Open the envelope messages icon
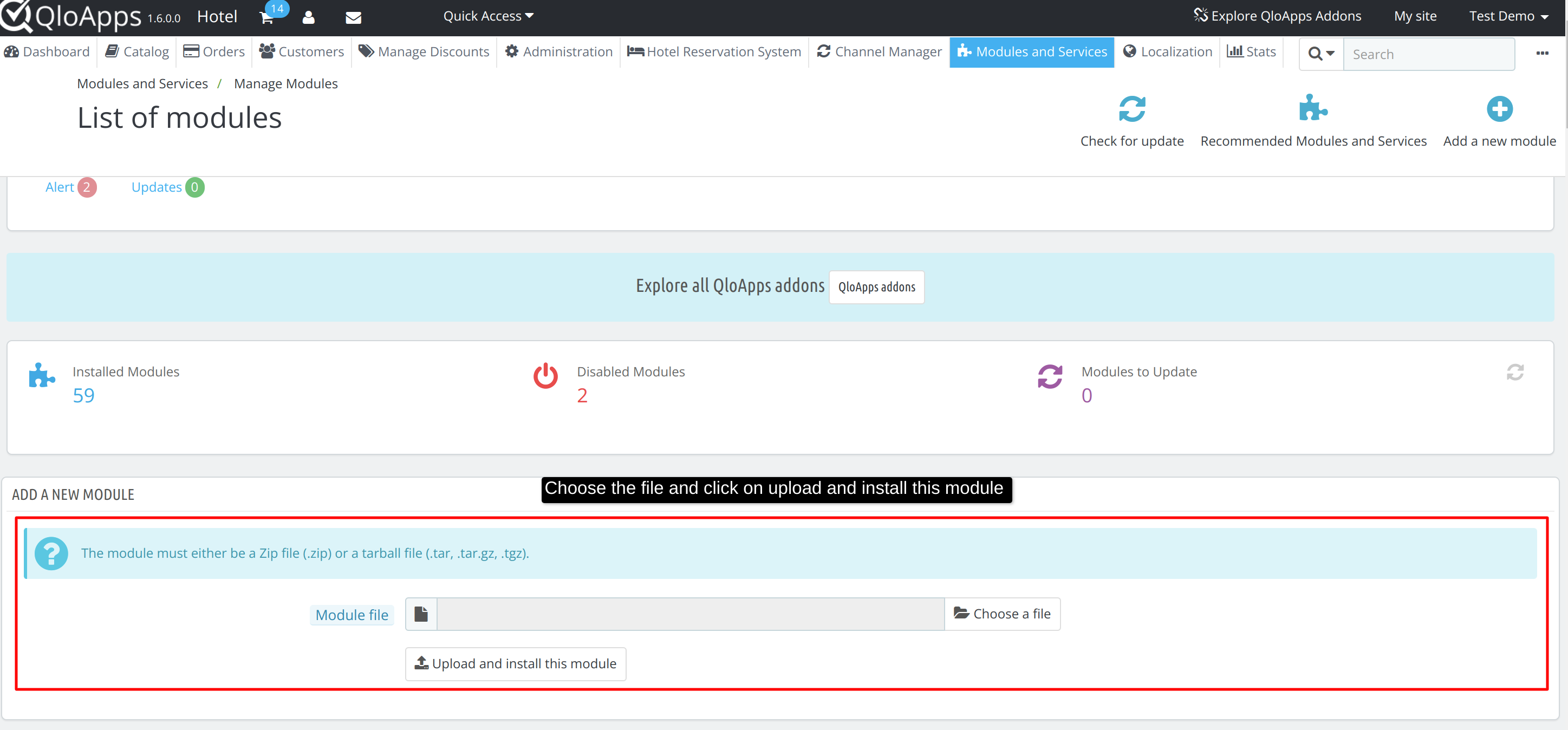The image size is (1568, 730). point(354,18)
